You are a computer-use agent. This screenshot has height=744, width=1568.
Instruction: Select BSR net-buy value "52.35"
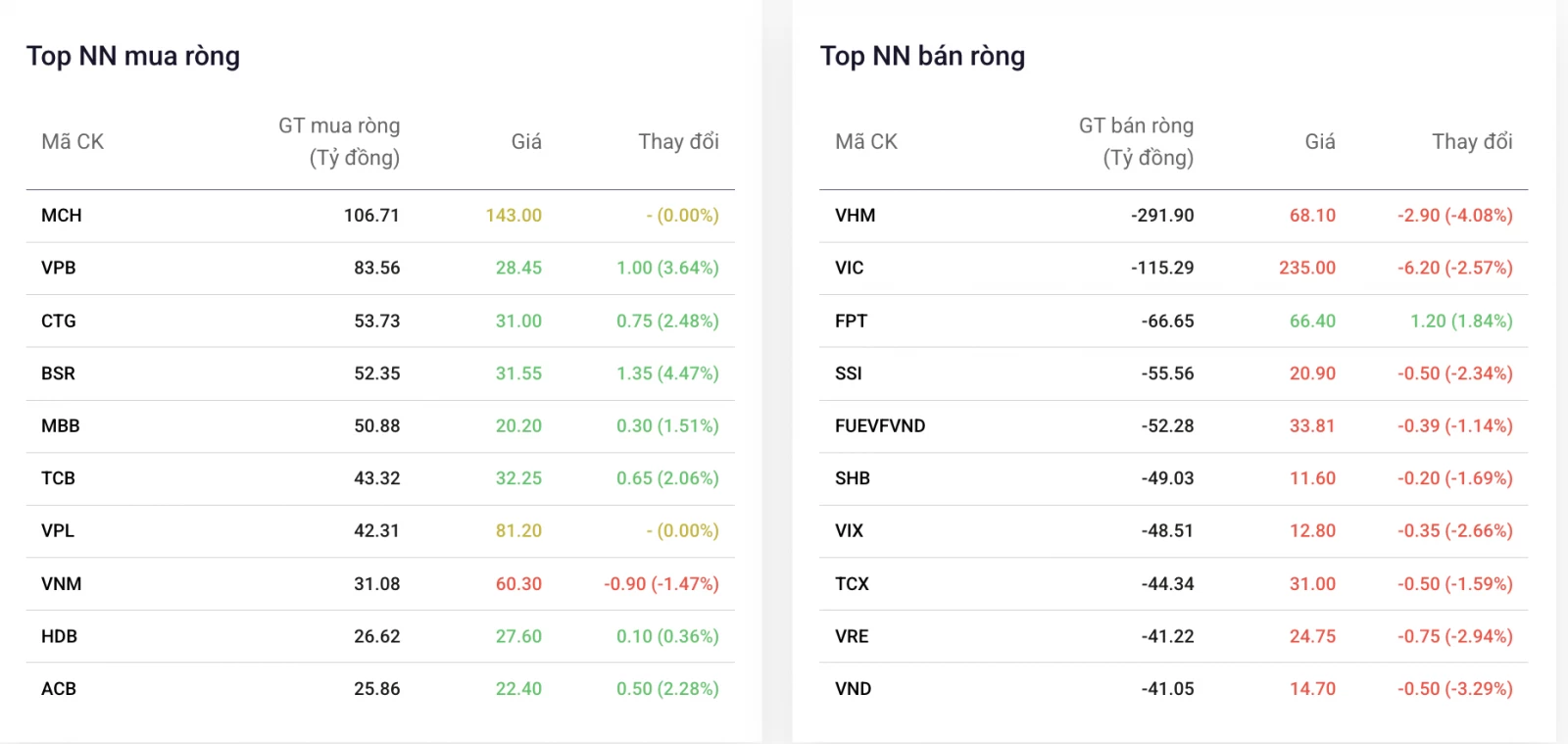[x=377, y=373]
